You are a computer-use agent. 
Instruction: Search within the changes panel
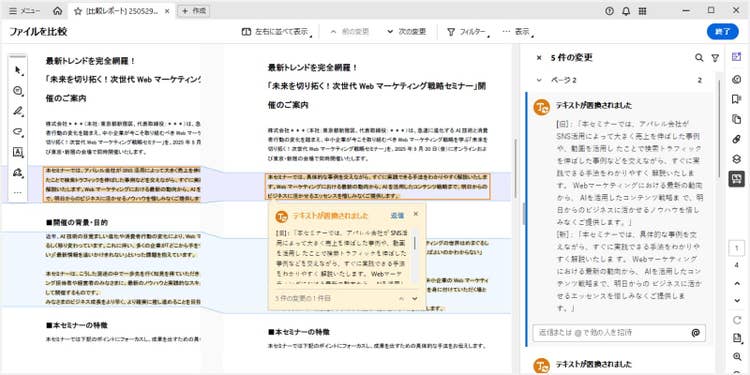click(x=699, y=58)
